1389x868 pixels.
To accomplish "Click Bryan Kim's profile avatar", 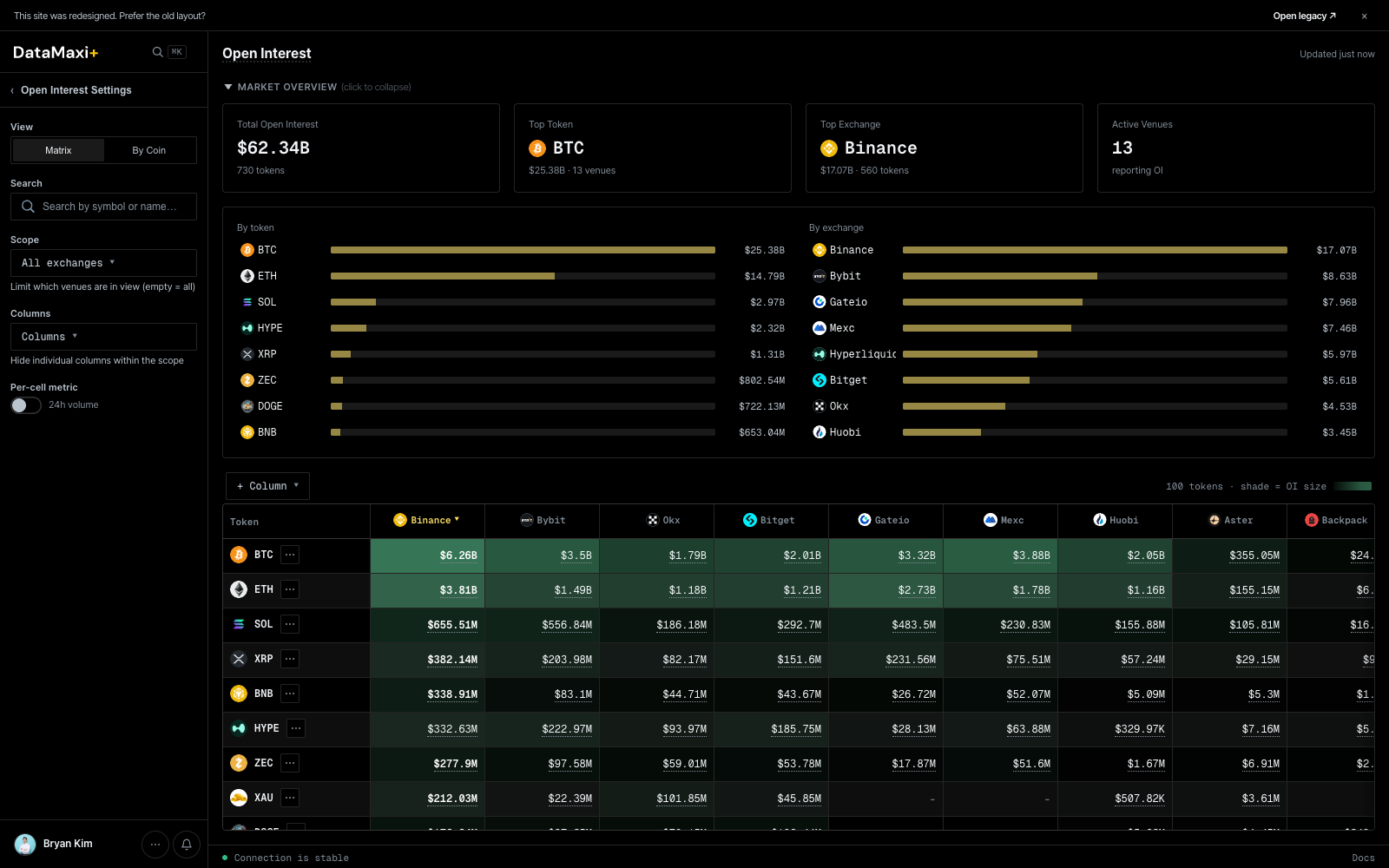I will tap(25, 844).
